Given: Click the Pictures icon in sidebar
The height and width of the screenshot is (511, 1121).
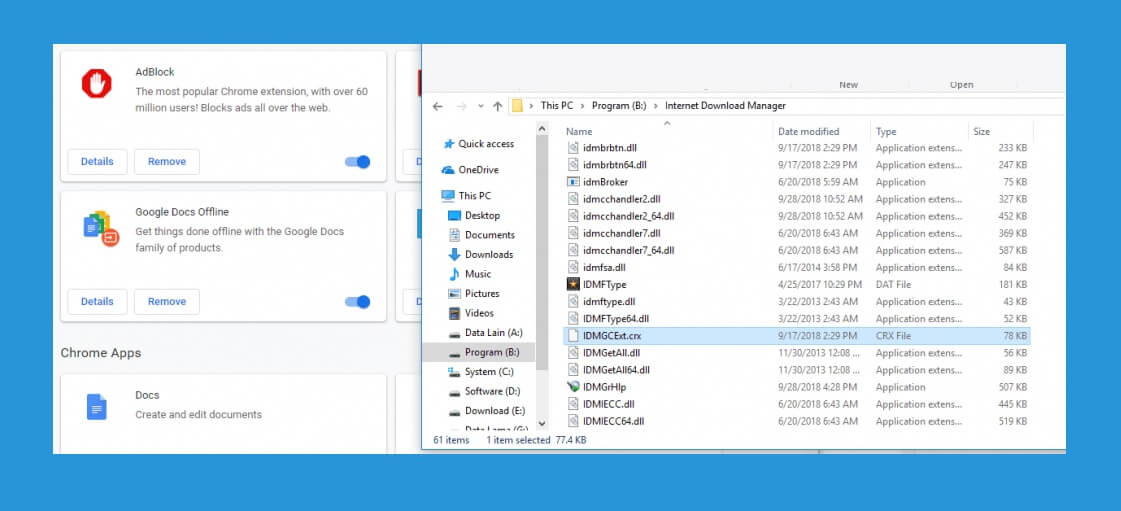Looking at the screenshot, I should click(454, 294).
